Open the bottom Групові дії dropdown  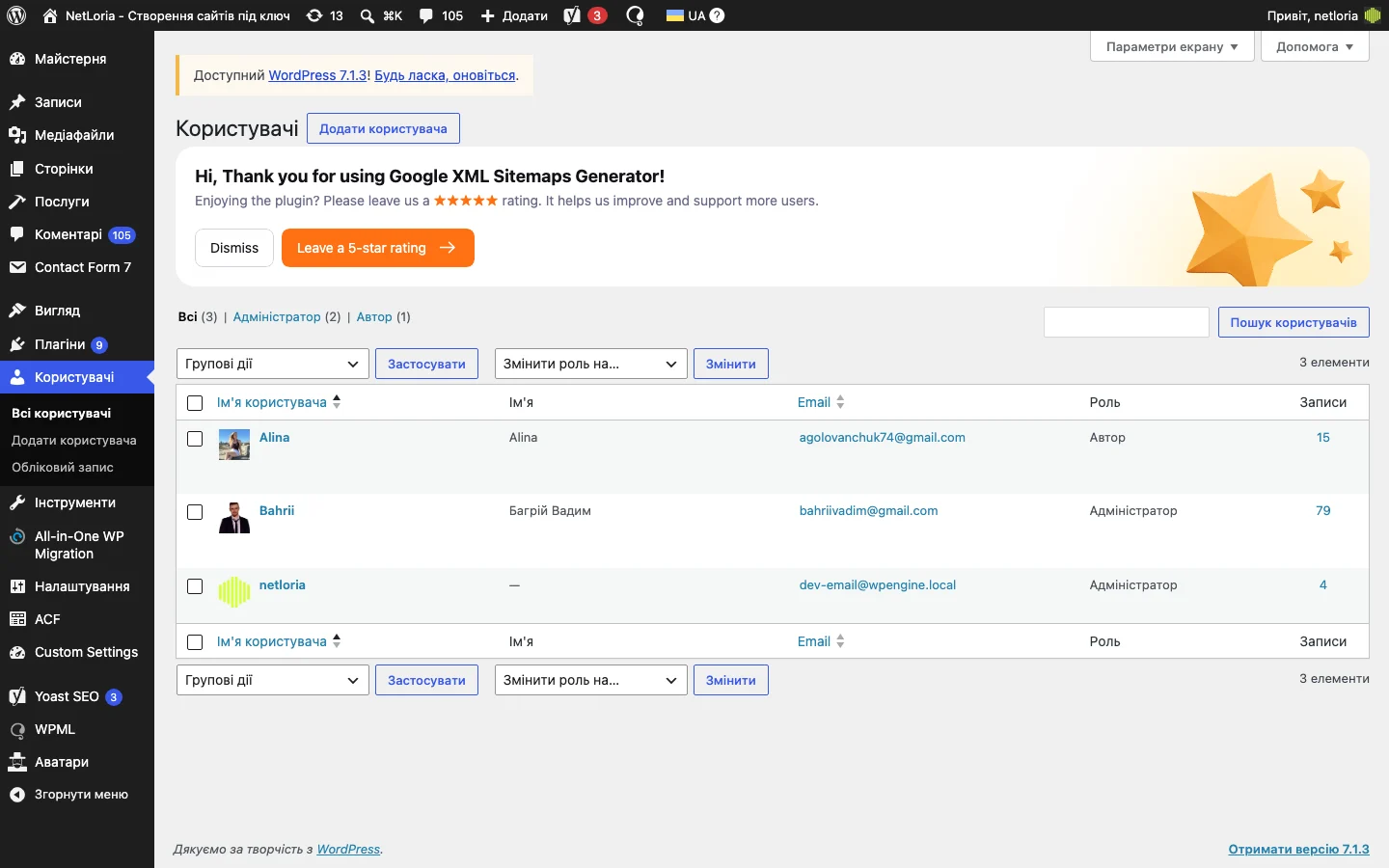point(273,680)
